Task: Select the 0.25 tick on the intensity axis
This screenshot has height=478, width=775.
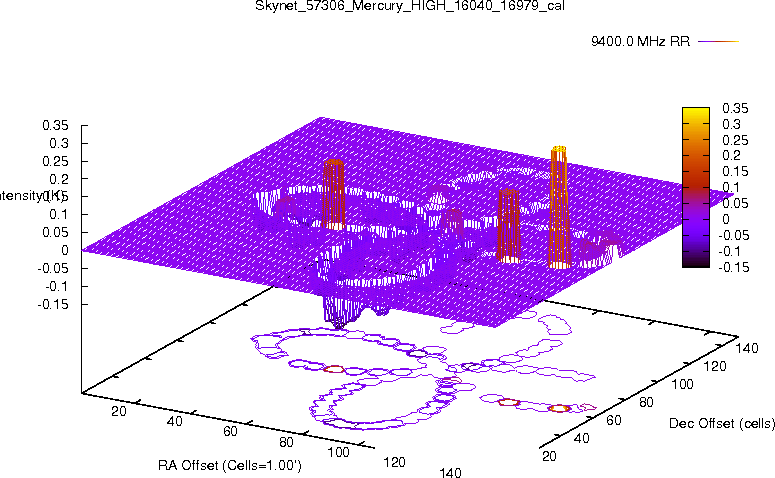Action: 55,161
